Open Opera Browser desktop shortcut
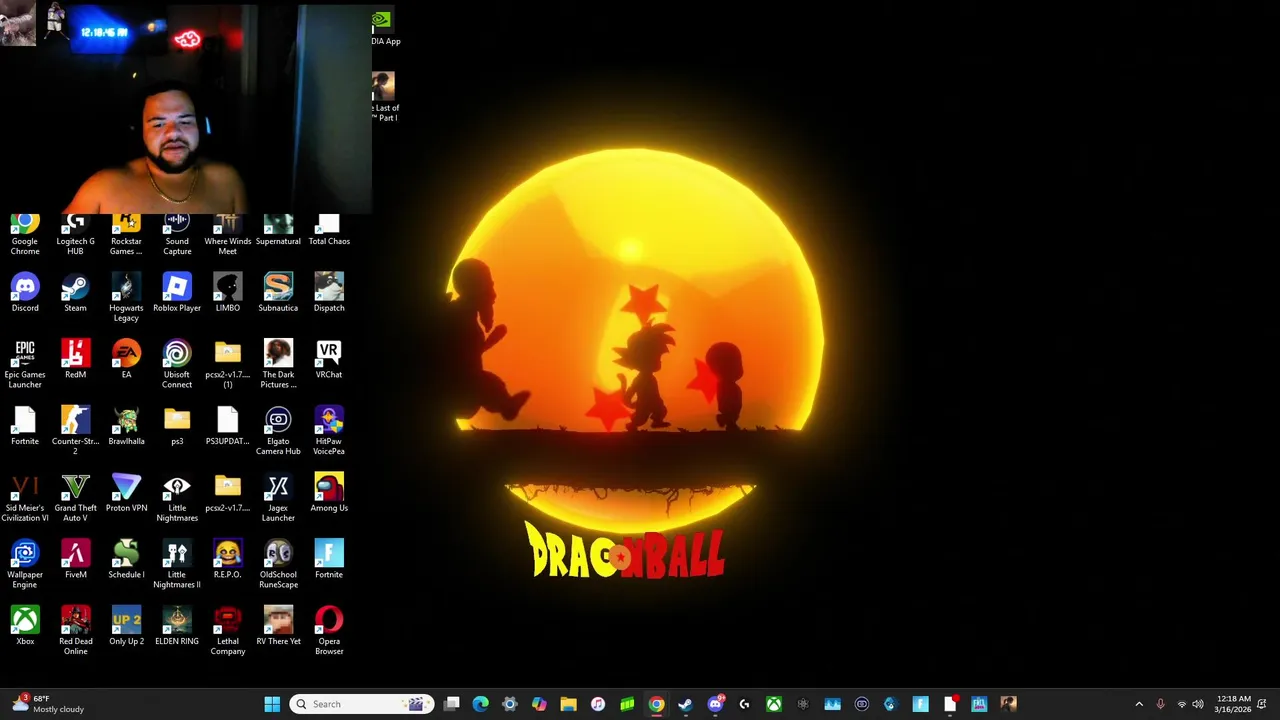Viewport: 1280px width, 720px height. [x=329, y=631]
